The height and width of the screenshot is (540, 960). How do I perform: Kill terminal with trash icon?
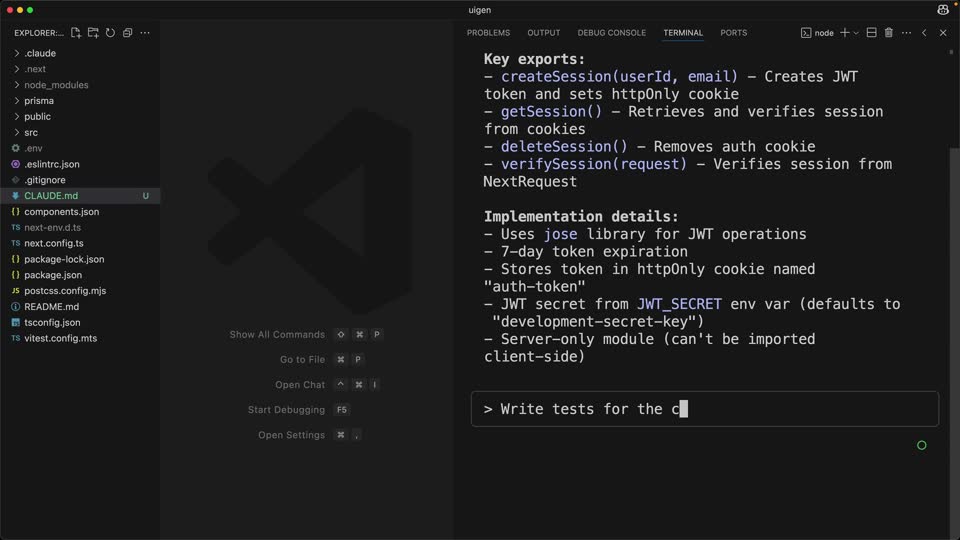888,33
